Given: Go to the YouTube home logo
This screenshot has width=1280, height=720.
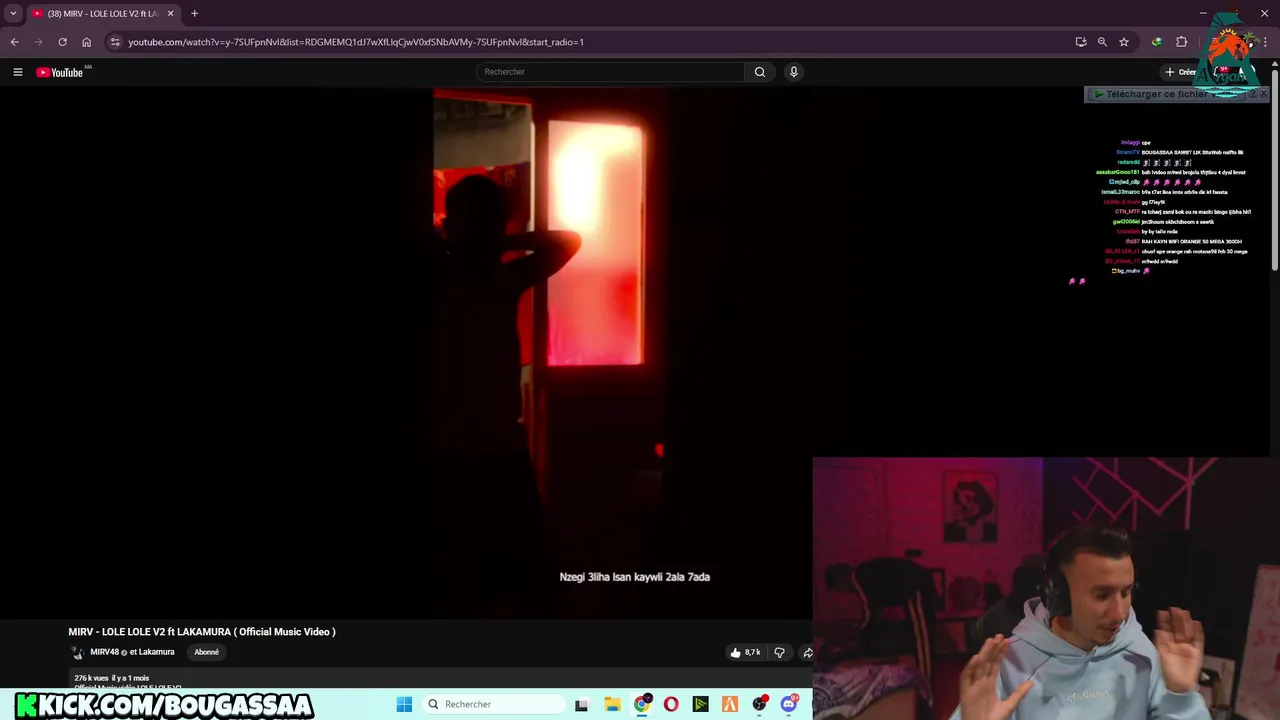Looking at the screenshot, I should click(x=60, y=72).
